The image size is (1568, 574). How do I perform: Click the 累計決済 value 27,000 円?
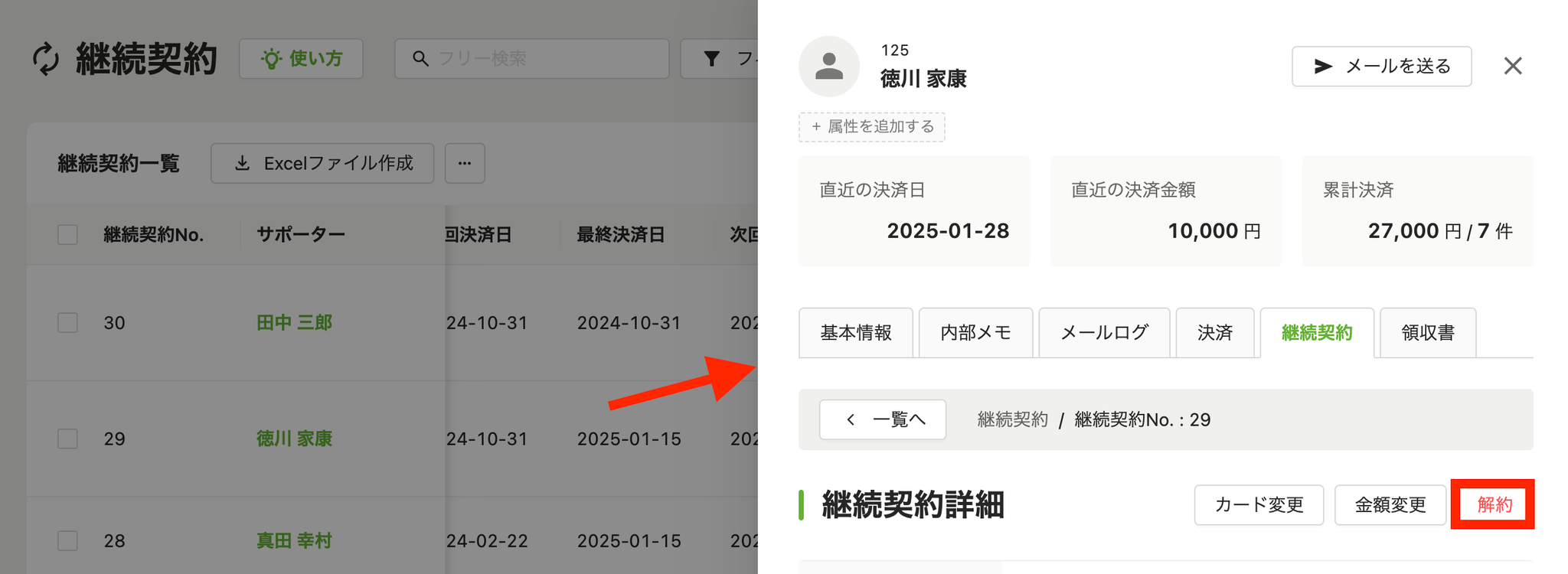tap(1414, 231)
